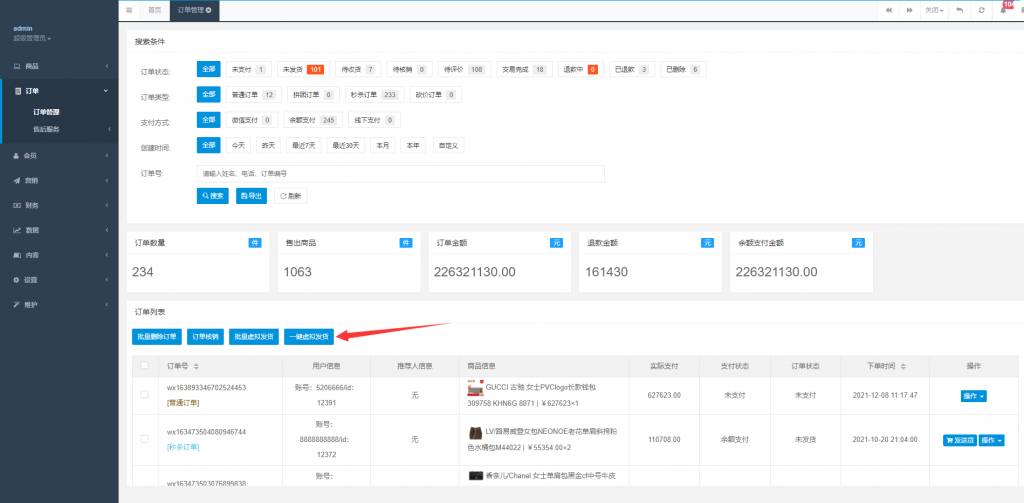Click the rewind tabs-left arrow icon
Image resolution: width=1024 pixels, height=503 pixels.
[889, 10]
